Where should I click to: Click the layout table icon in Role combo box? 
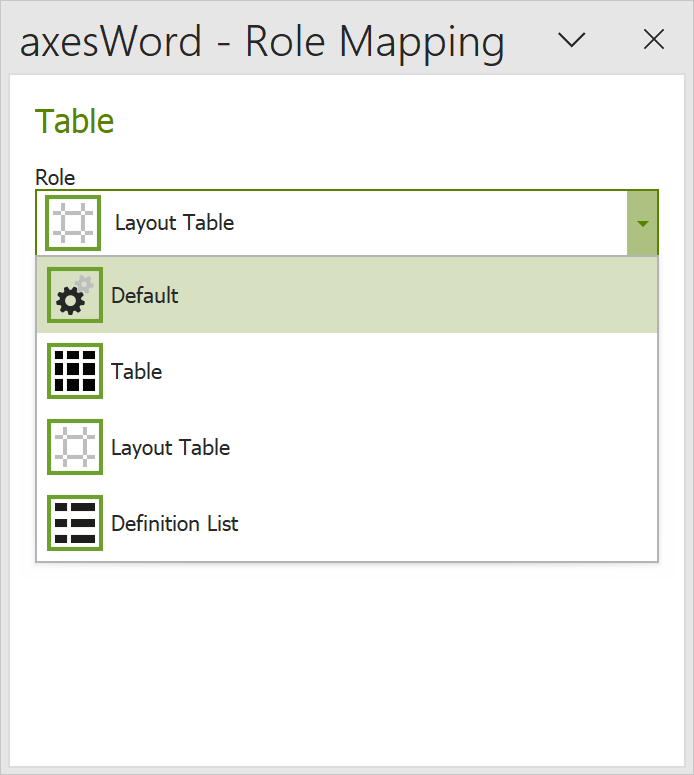(73, 223)
